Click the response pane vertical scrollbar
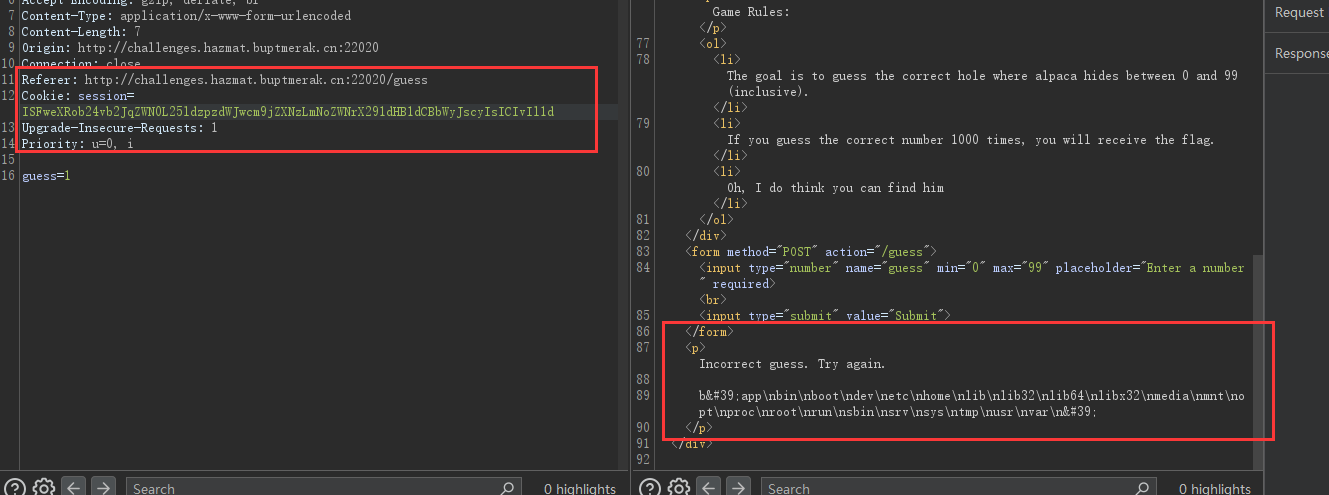The image size is (1329, 495). click(1258, 360)
